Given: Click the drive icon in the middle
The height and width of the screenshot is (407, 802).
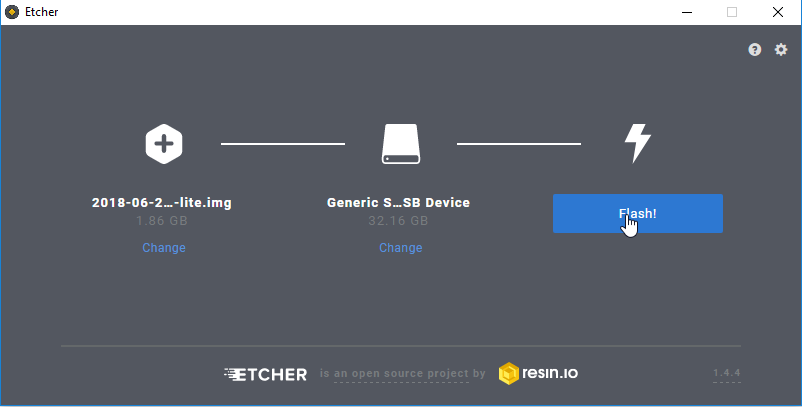Looking at the screenshot, I should point(401,144).
